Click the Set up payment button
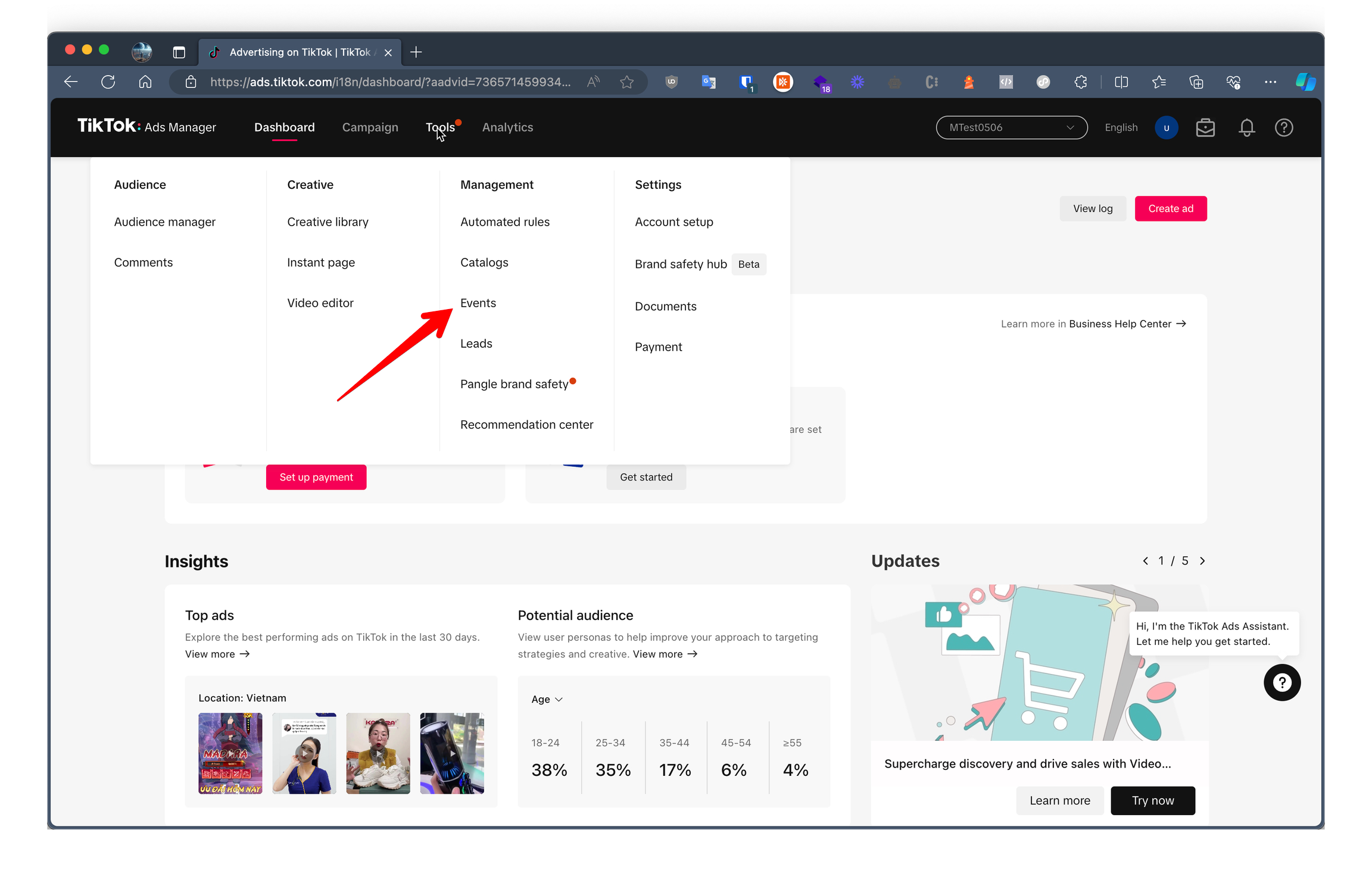The image size is (1372, 892). click(316, 477)
